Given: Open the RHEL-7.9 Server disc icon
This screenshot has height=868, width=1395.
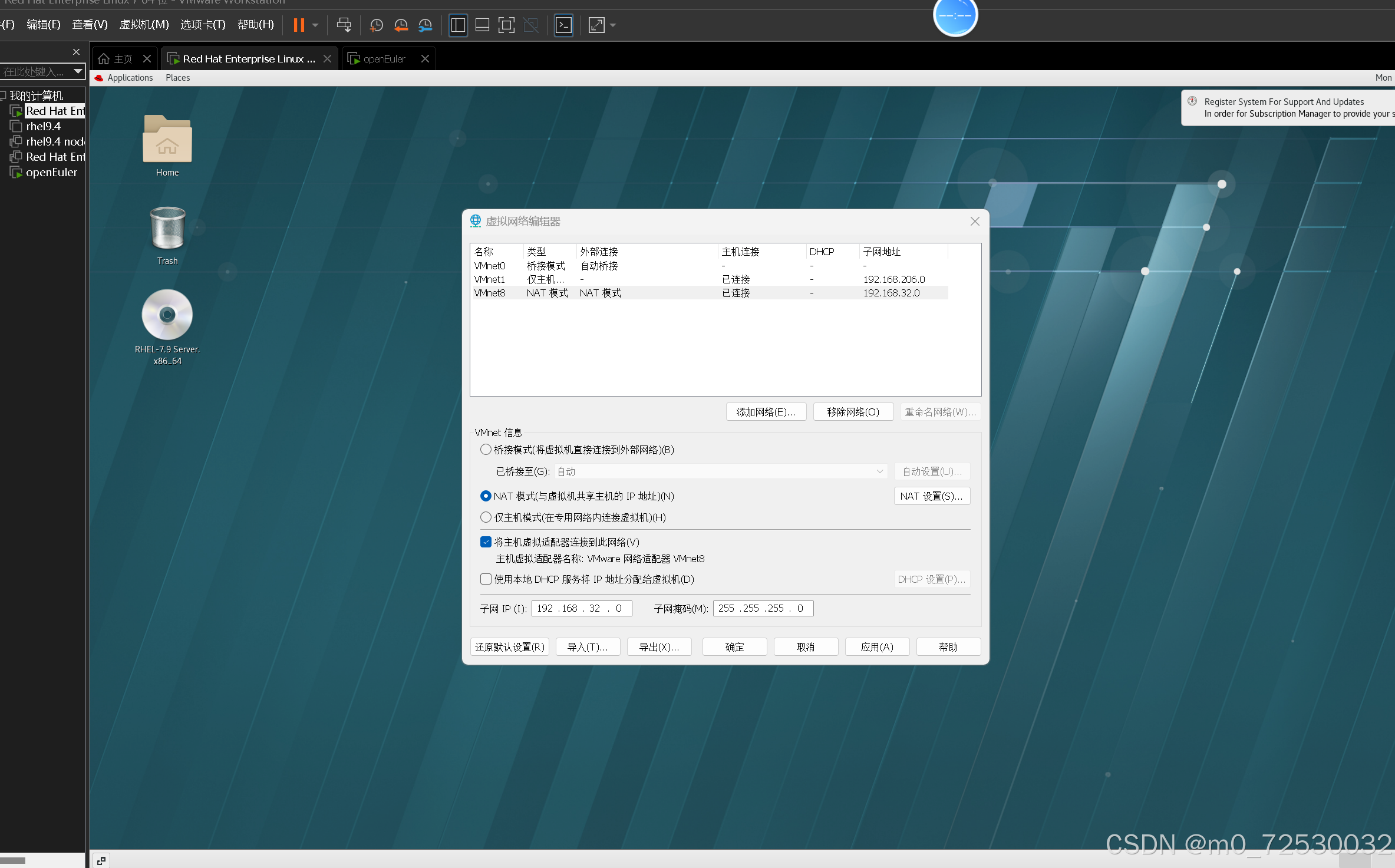Looking at the screenshot, I should tap(167, 315).
